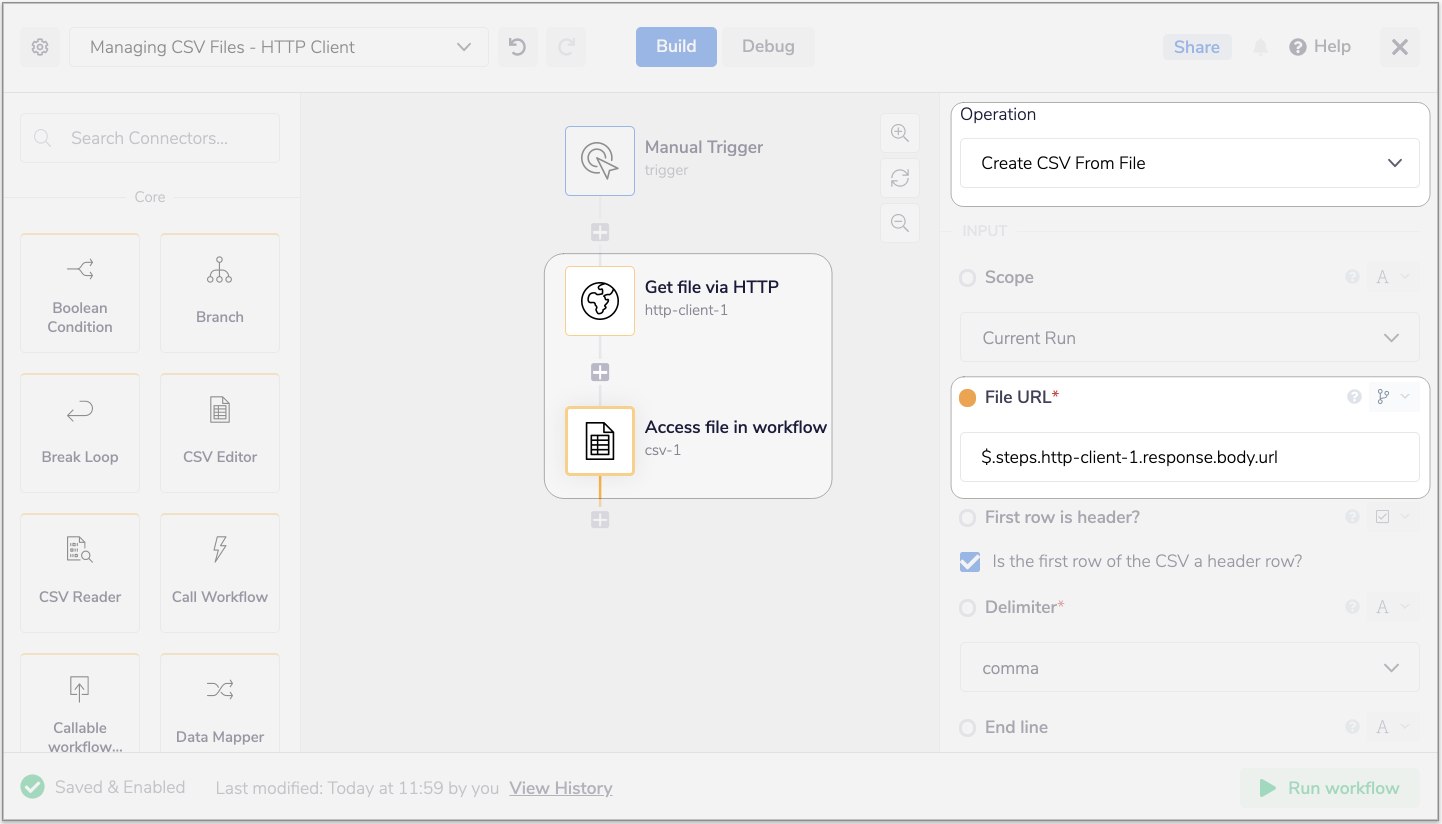Select the Get file via HTTP step icon

(600, 301)
